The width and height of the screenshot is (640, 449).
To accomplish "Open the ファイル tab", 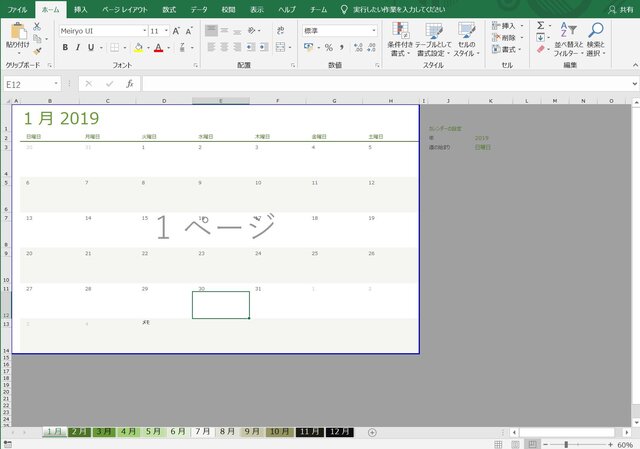I will click(17, 9).
